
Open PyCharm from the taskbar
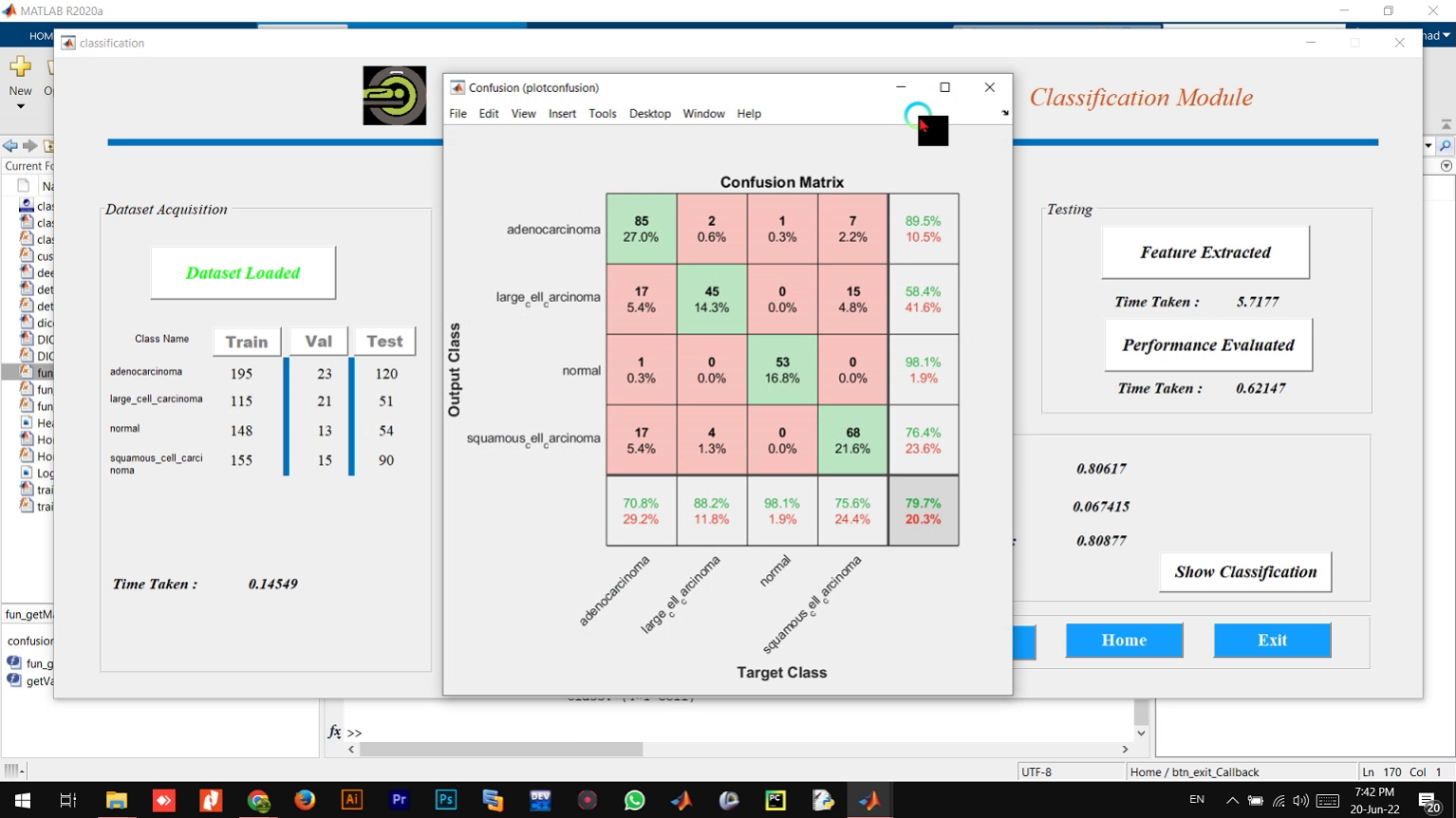pos(775,800)
